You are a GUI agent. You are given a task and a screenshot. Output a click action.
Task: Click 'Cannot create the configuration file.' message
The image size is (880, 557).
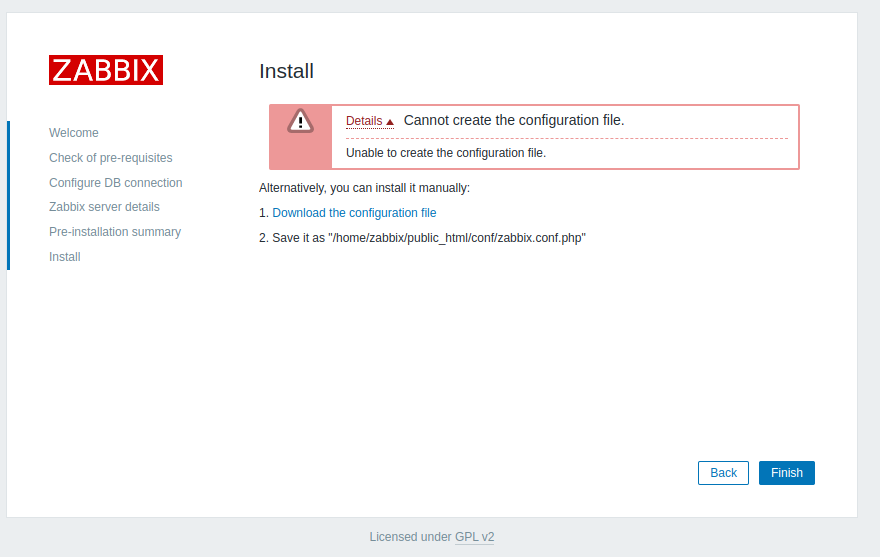click(514, 120)
